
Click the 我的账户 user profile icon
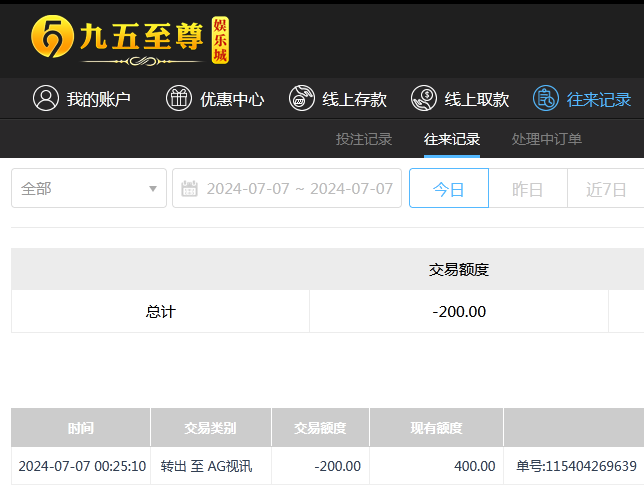tap(46, 98)
